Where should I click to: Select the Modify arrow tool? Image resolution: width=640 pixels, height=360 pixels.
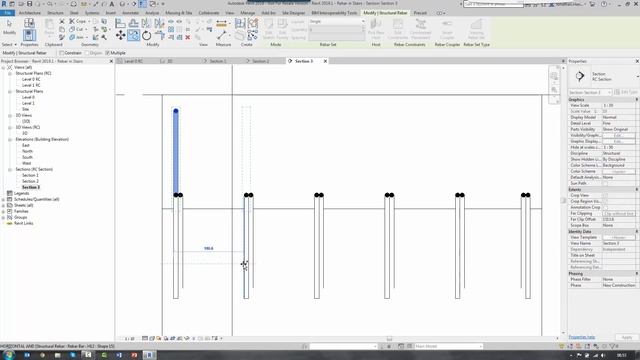coord(9,27)
